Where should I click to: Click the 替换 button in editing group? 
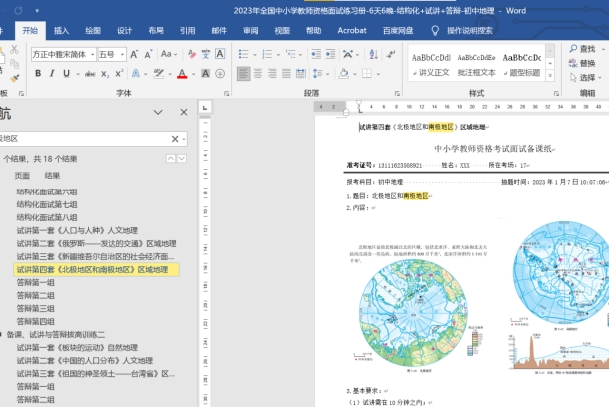[x=585, y=63]
